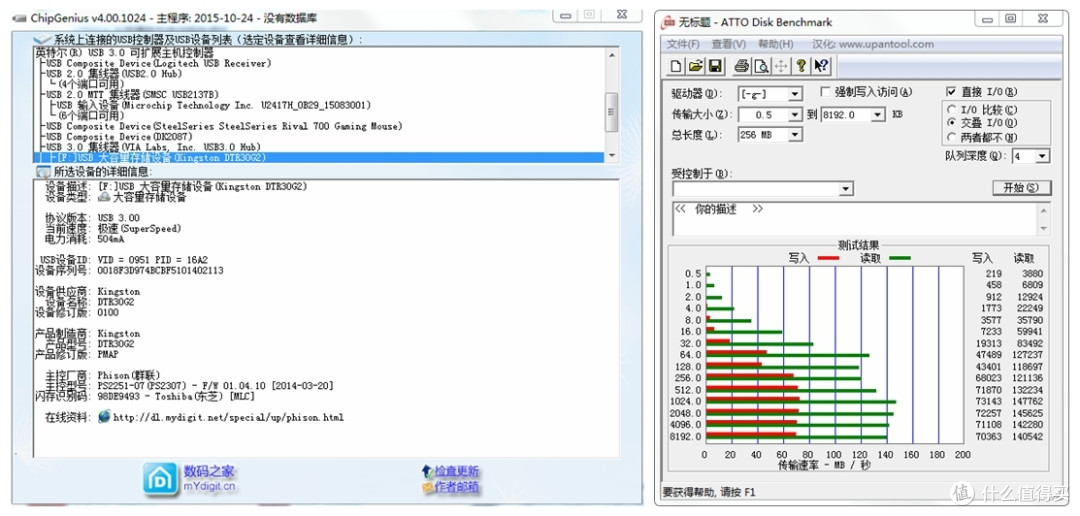Viewport: 1080px width, 516px height.
Task: Click the VID = 0951 PID = 16A2 text
Action: pos(152,260)
